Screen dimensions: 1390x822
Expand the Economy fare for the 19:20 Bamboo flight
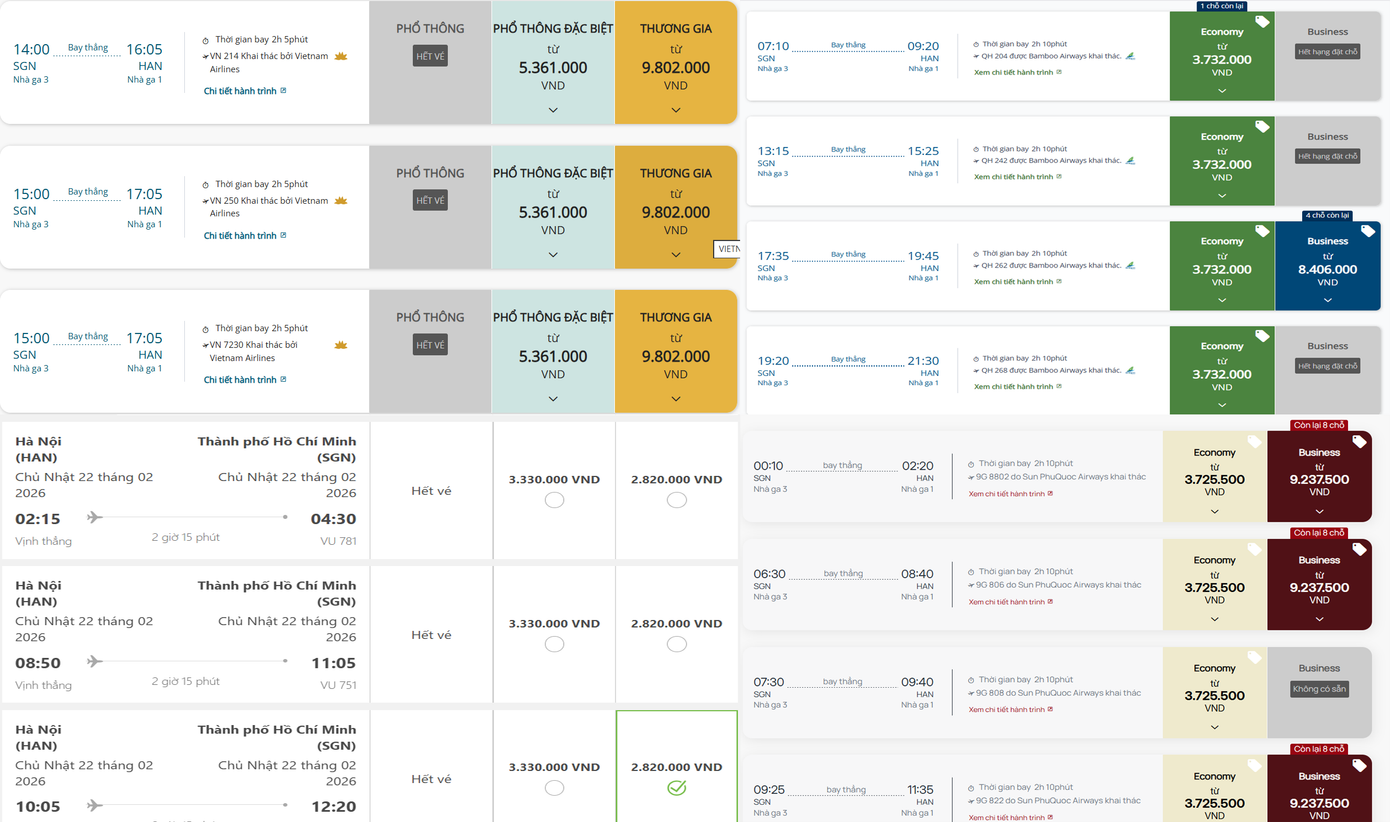(1222, 405)
